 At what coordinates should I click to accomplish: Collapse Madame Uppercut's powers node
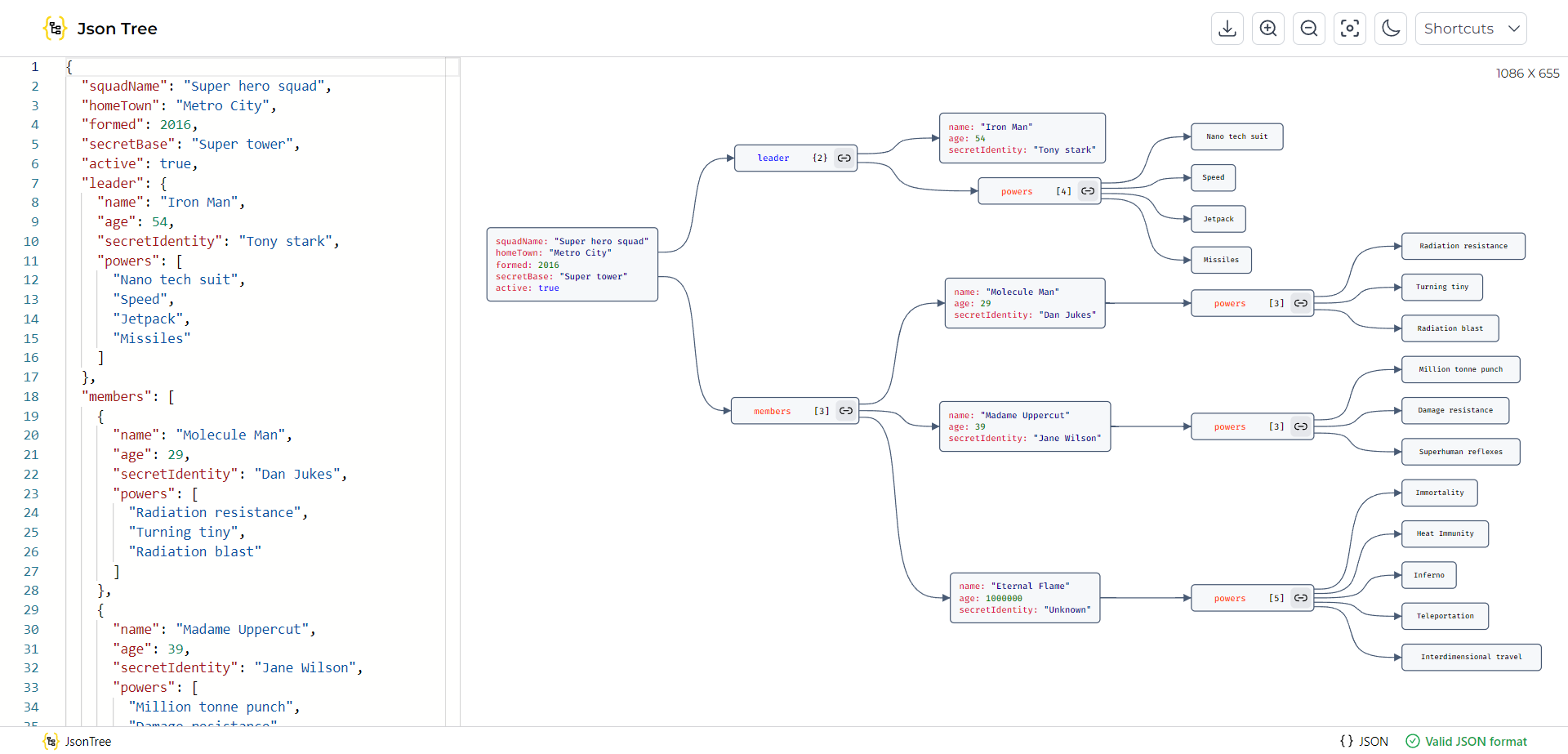(x=1300, y=426)
